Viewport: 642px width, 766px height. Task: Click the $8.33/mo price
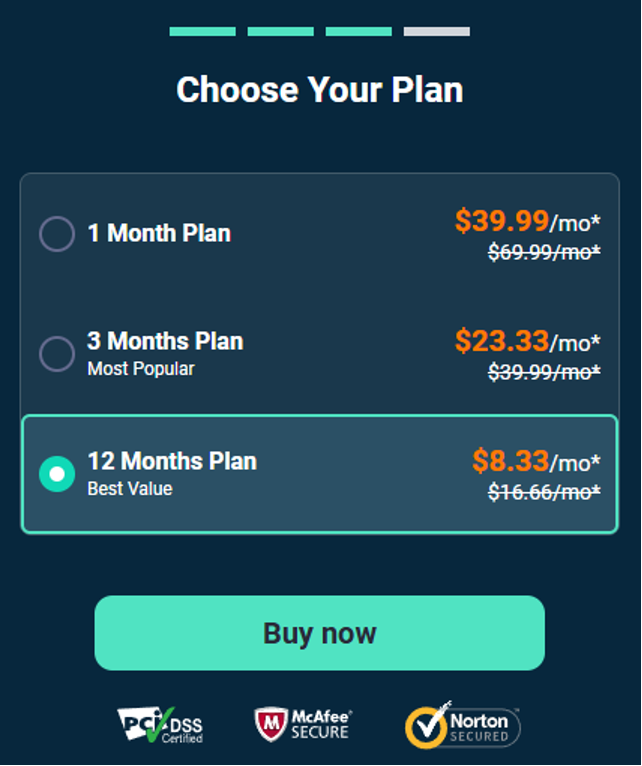(x=536, y=461)
